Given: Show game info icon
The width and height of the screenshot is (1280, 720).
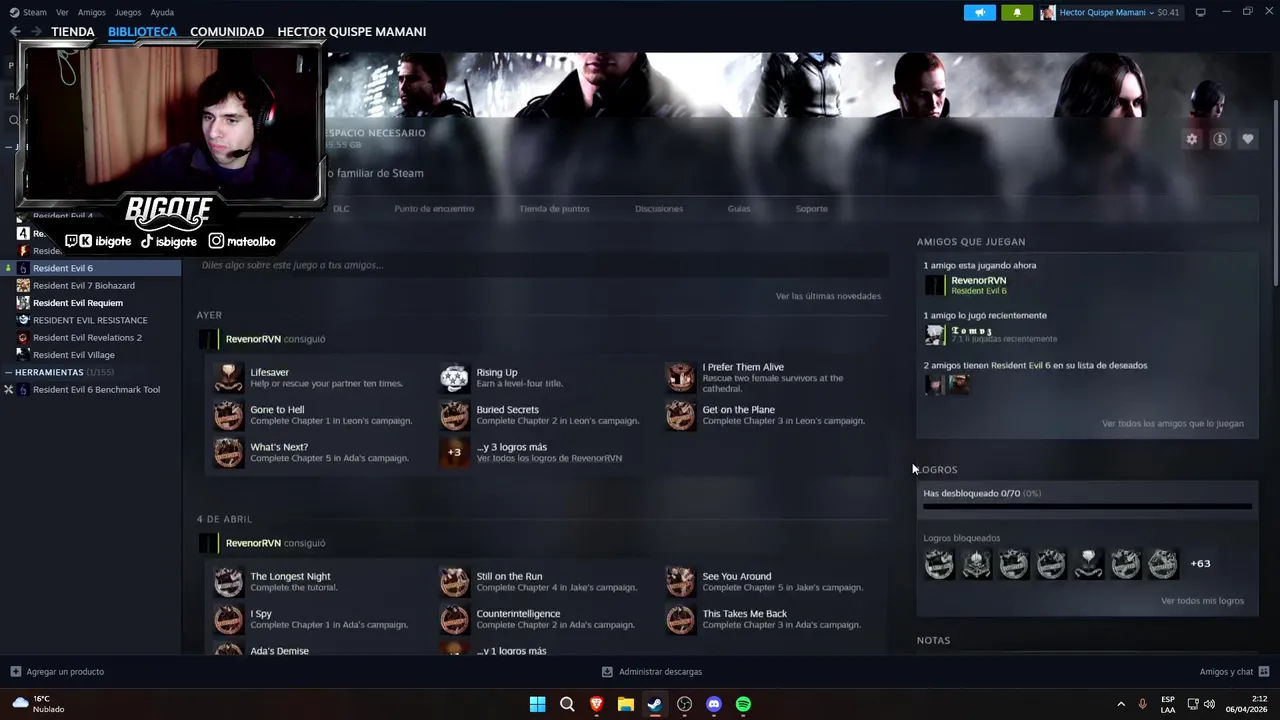Looking at the screenshot, I should (1220, 140).
